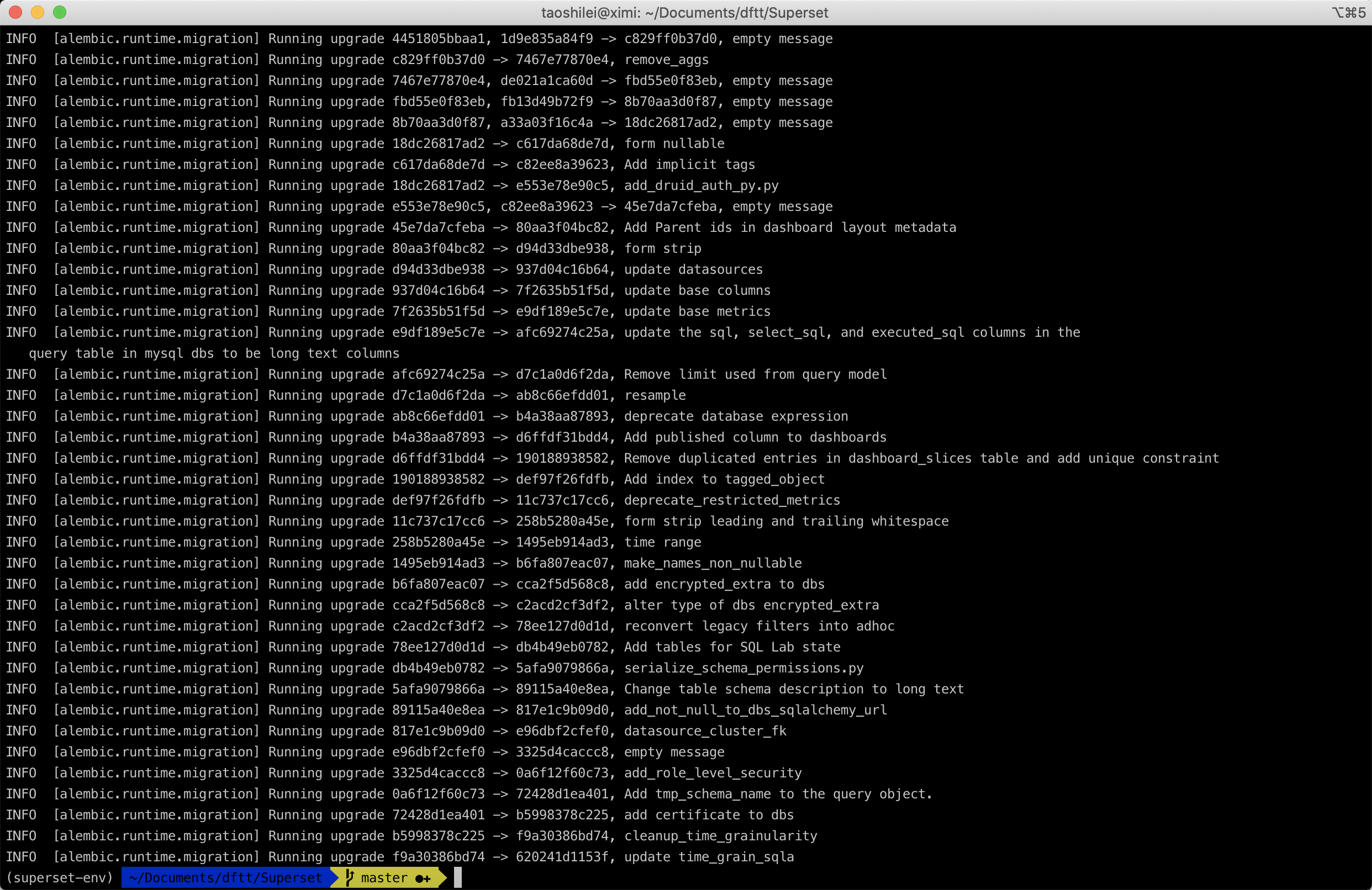Click the git dirty status indicator after master
1372x890 pixels.
423,878
